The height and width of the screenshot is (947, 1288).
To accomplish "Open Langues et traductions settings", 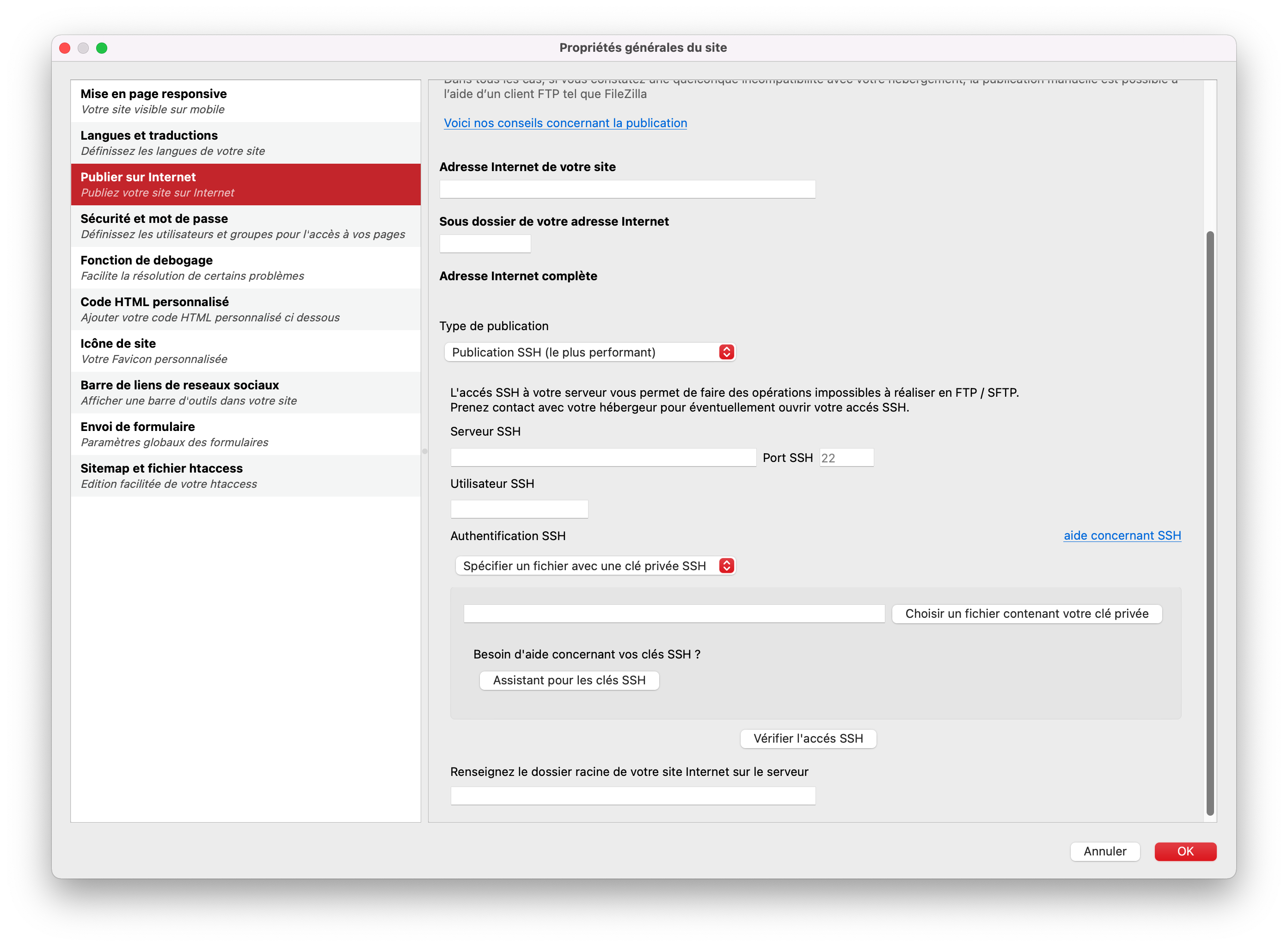I will 245,143.
